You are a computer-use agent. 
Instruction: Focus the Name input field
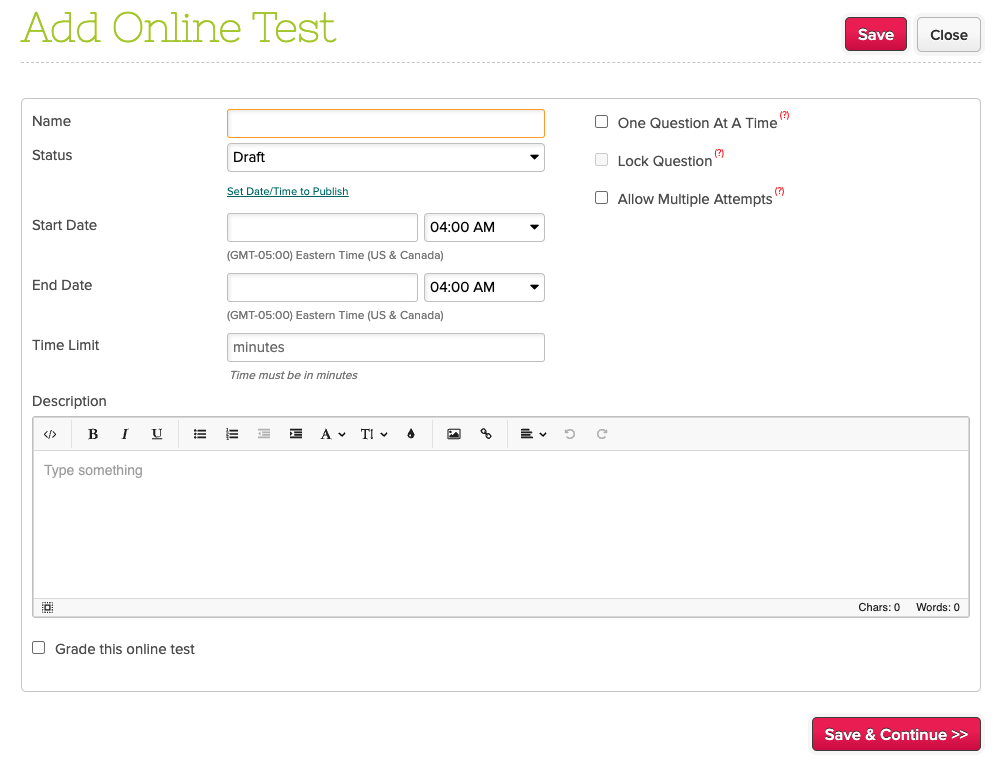[385, 123]
